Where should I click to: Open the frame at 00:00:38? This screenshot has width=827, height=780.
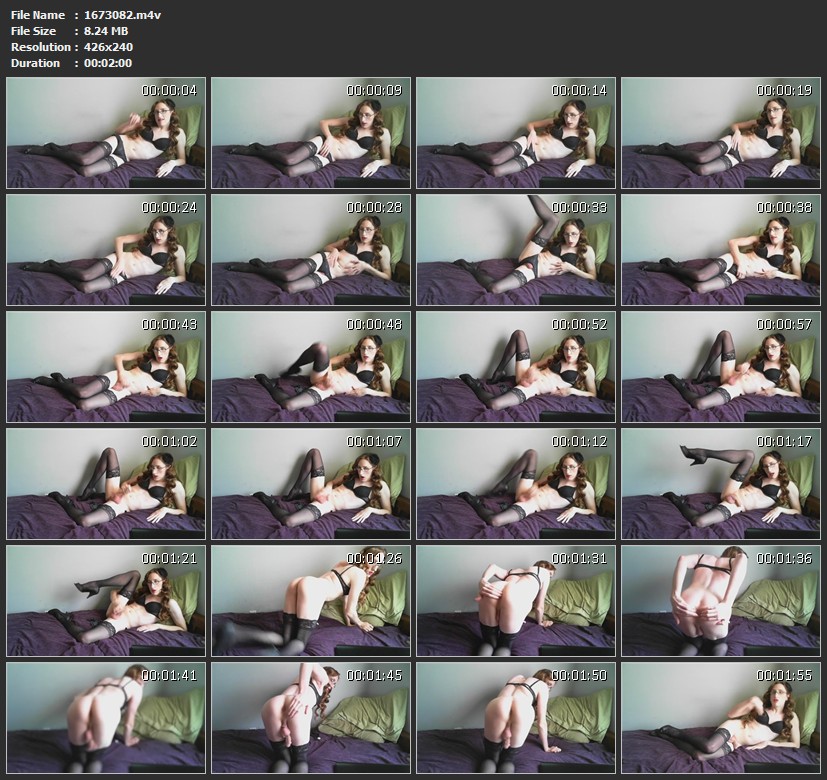(721, 250)
